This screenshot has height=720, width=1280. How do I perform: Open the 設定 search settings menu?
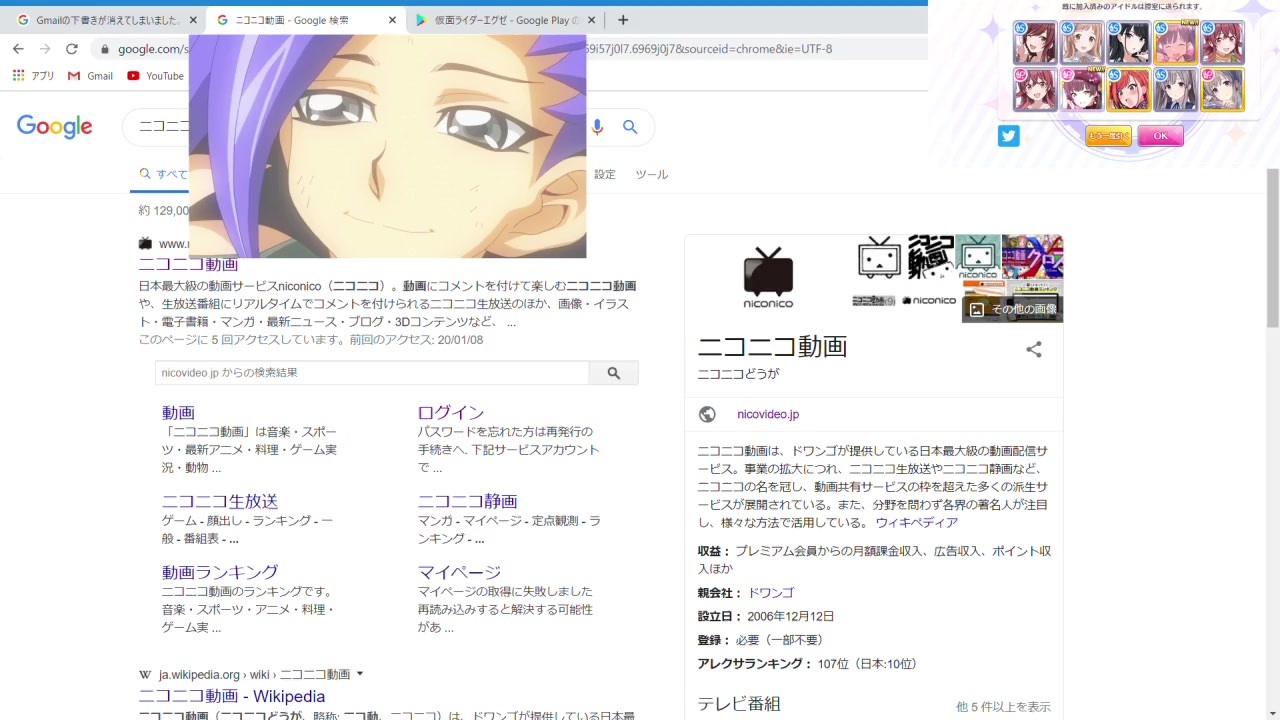[605, 174]
